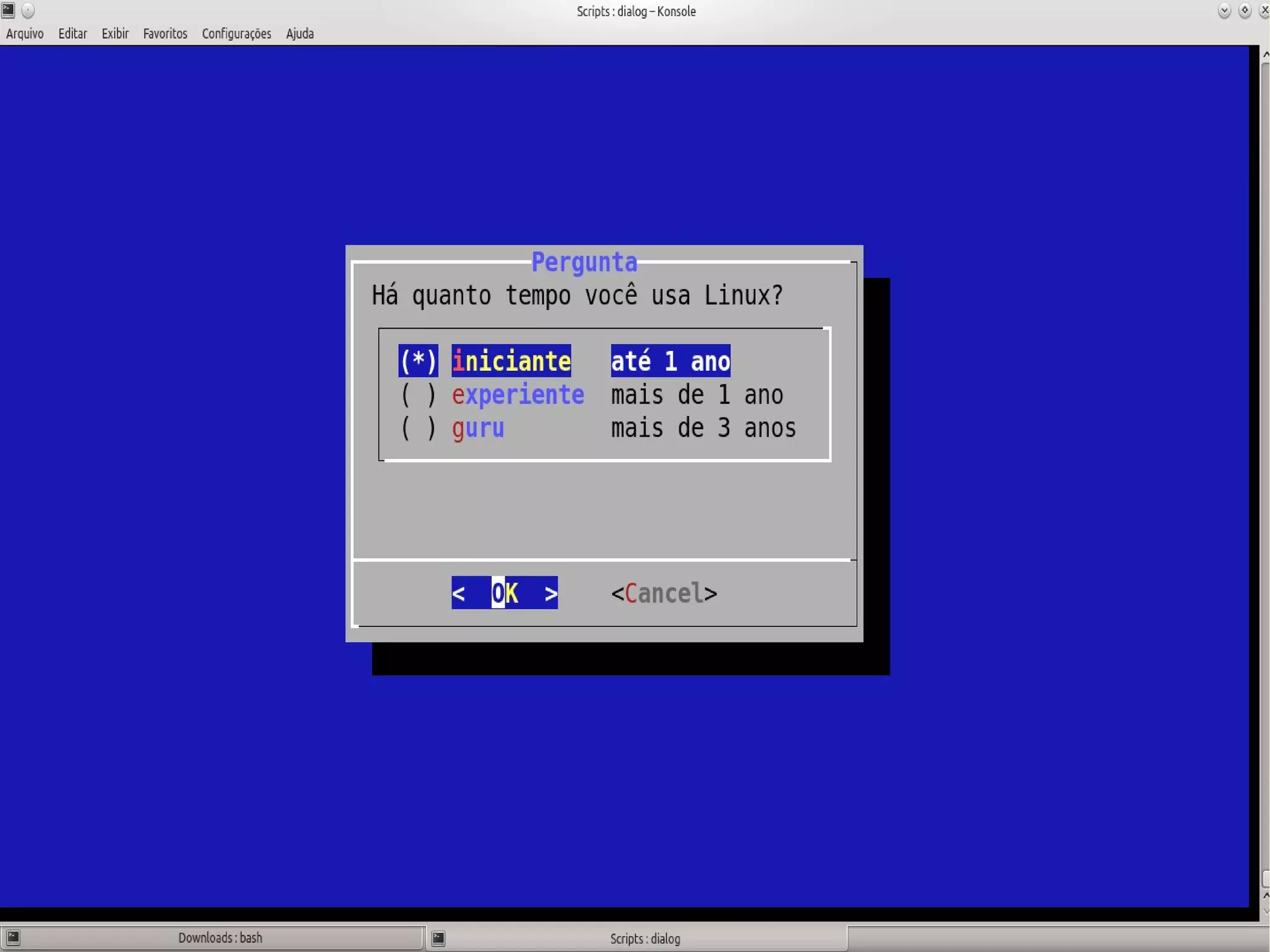Click terminal icon on Downloads bash tab

tap(13, 937)
